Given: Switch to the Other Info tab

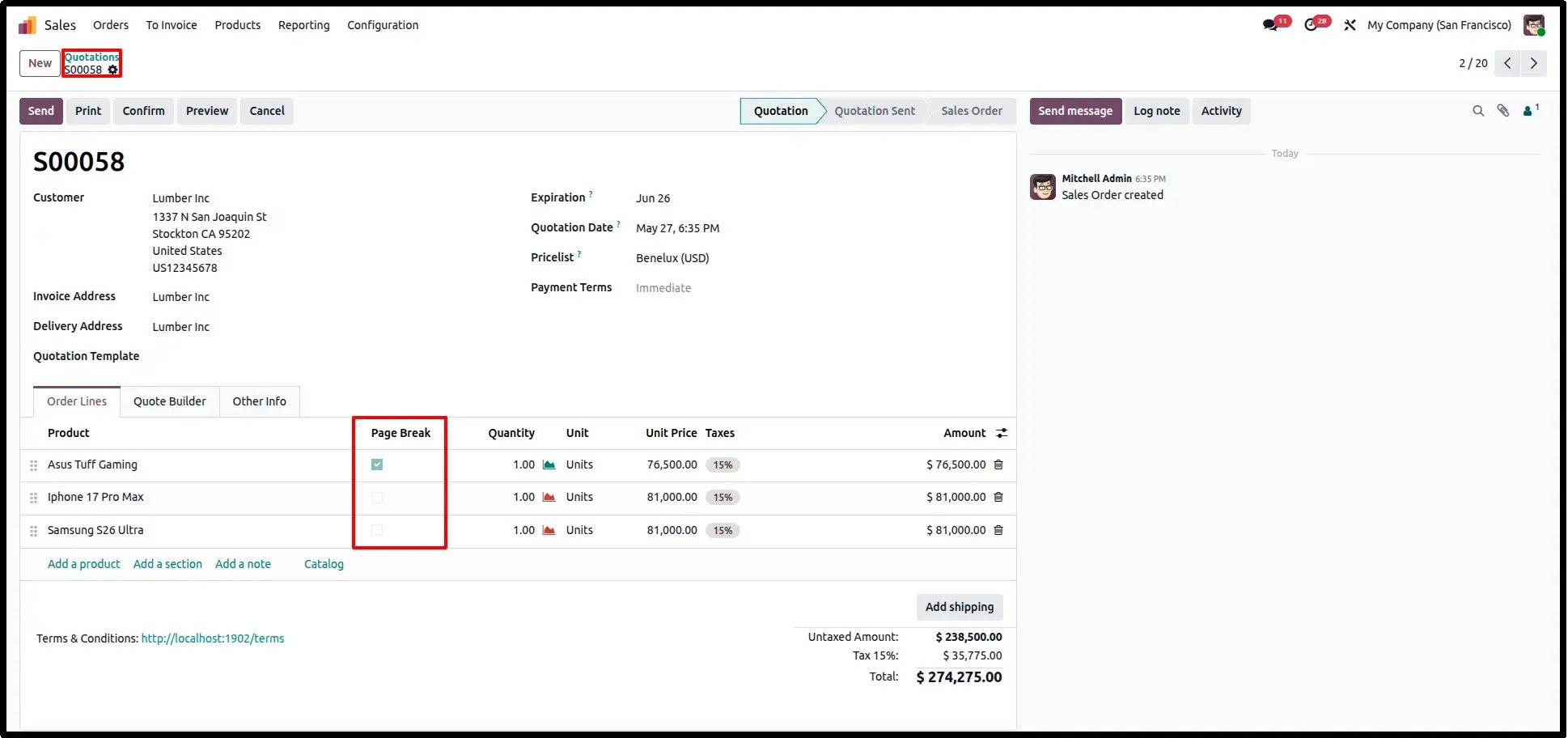Looking at the screenshot, I should click(x=260, y=401).
